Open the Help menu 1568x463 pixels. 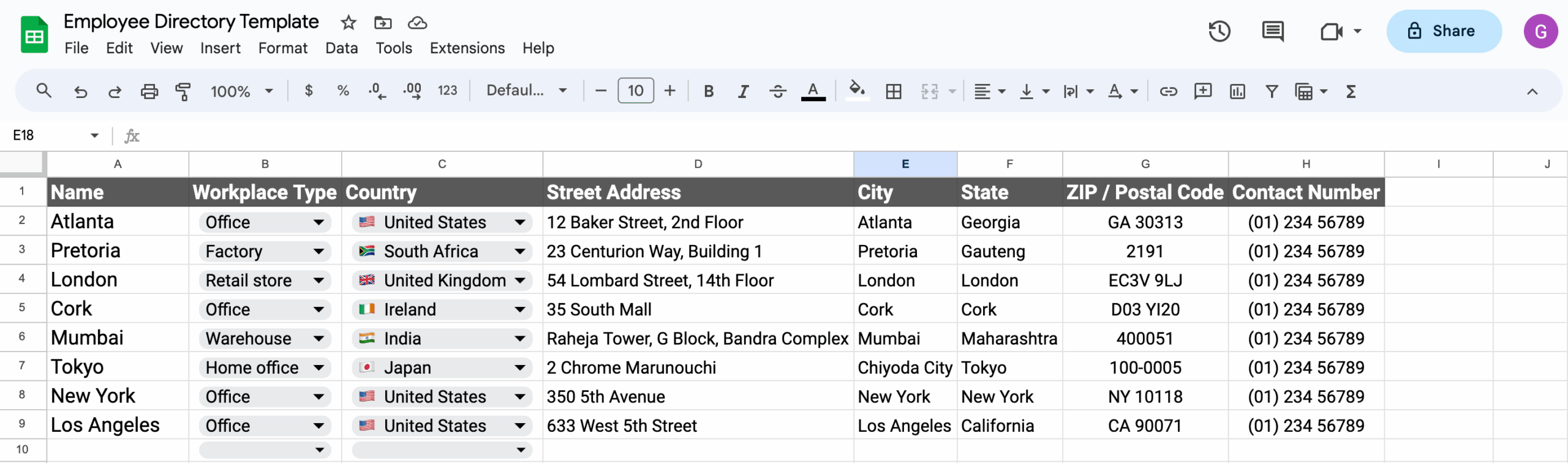tap(538, 48)
